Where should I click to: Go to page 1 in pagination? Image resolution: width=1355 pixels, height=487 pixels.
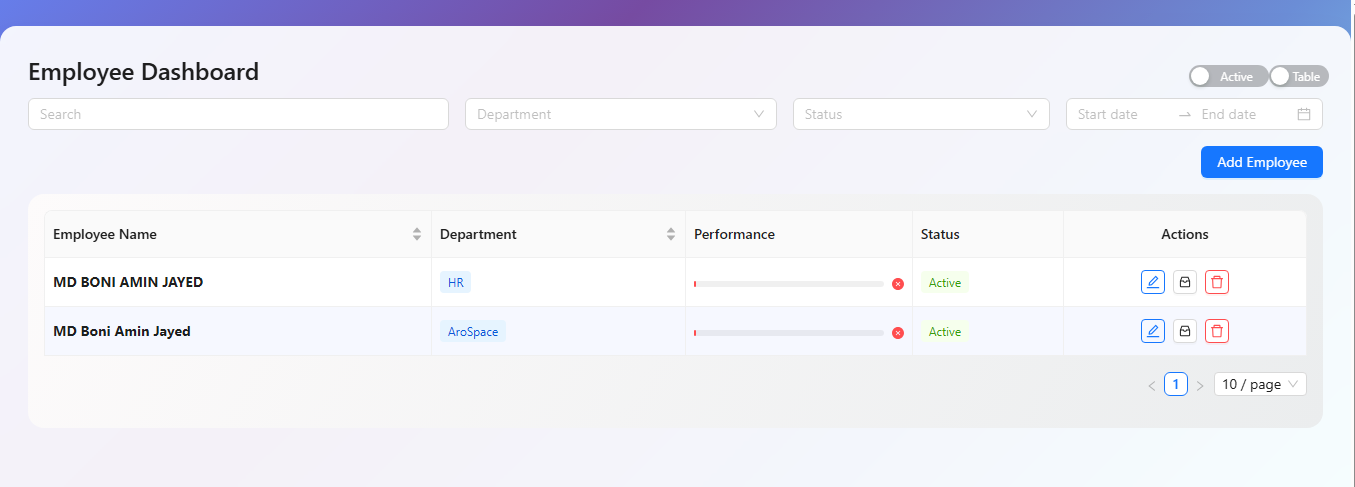click(x=1175, y=384)
